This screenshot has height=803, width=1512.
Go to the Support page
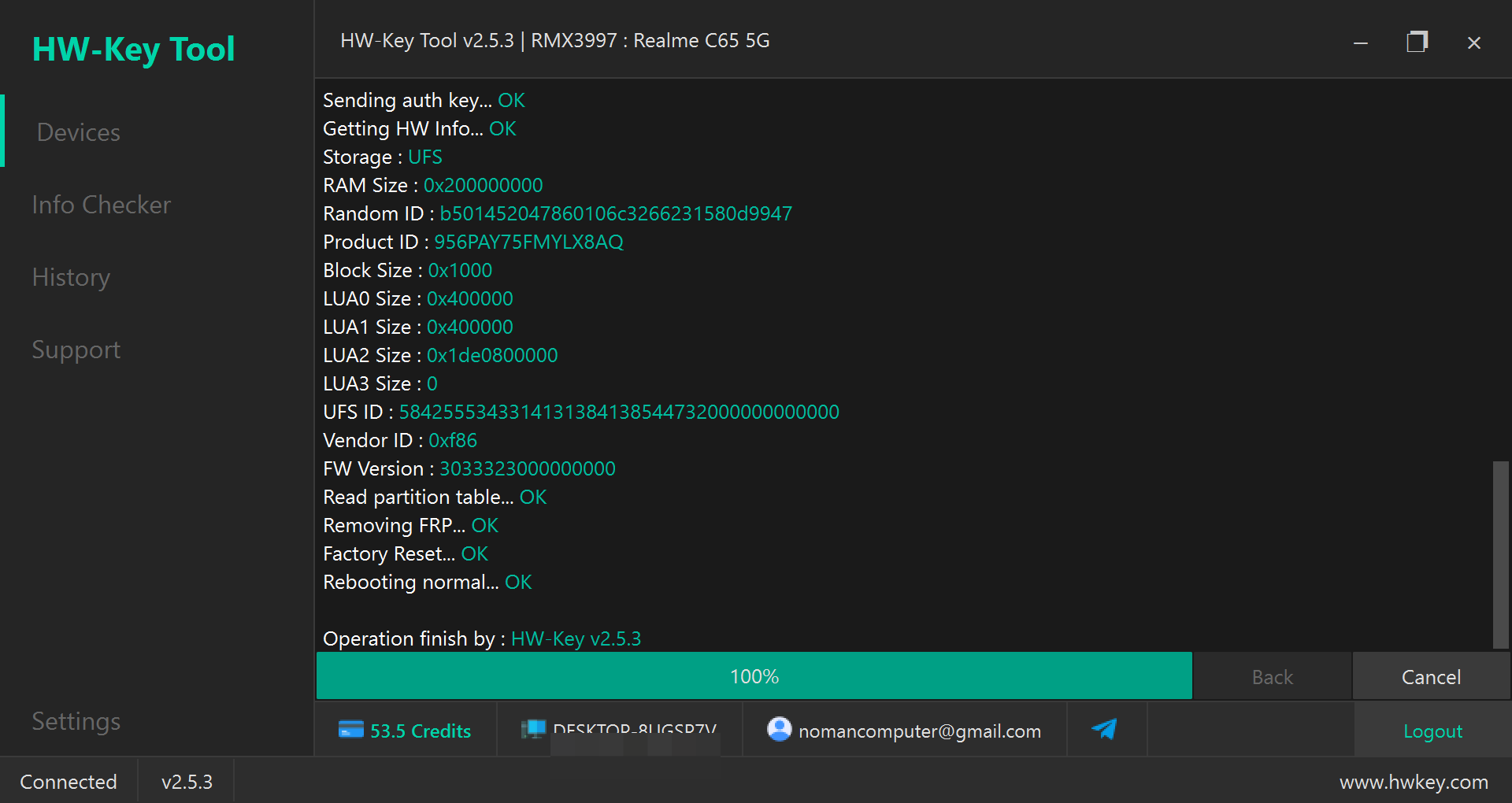point(76,350)
